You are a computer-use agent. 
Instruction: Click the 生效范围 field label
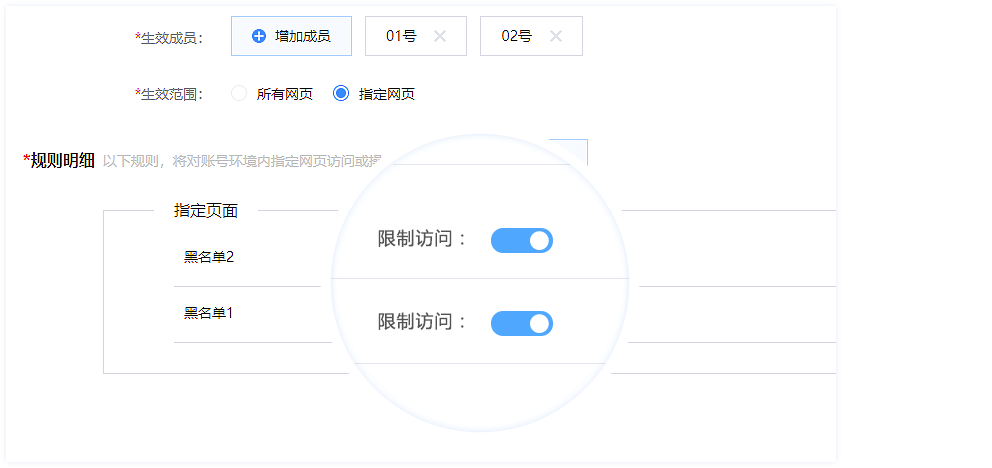click(169, 94)
